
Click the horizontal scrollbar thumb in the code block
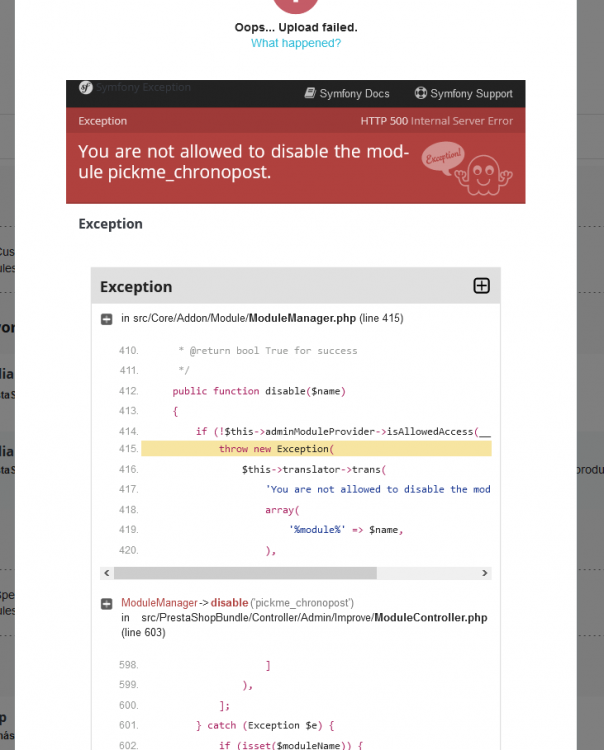[x=245, y=573]
